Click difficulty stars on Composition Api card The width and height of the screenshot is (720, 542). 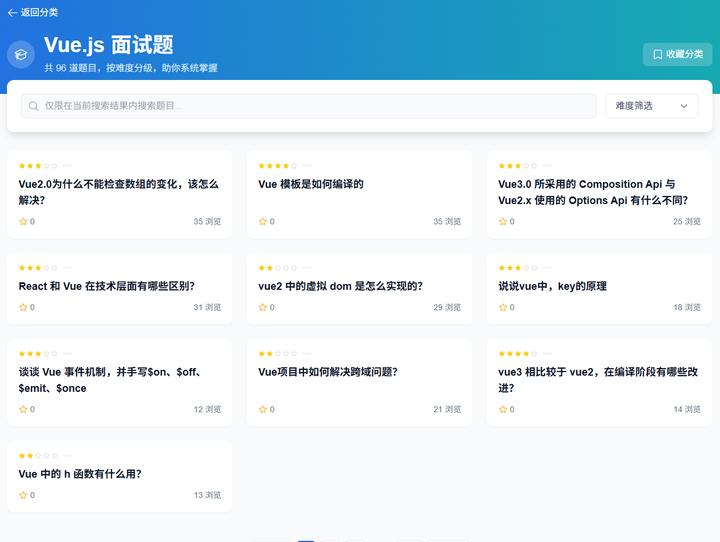518,166
